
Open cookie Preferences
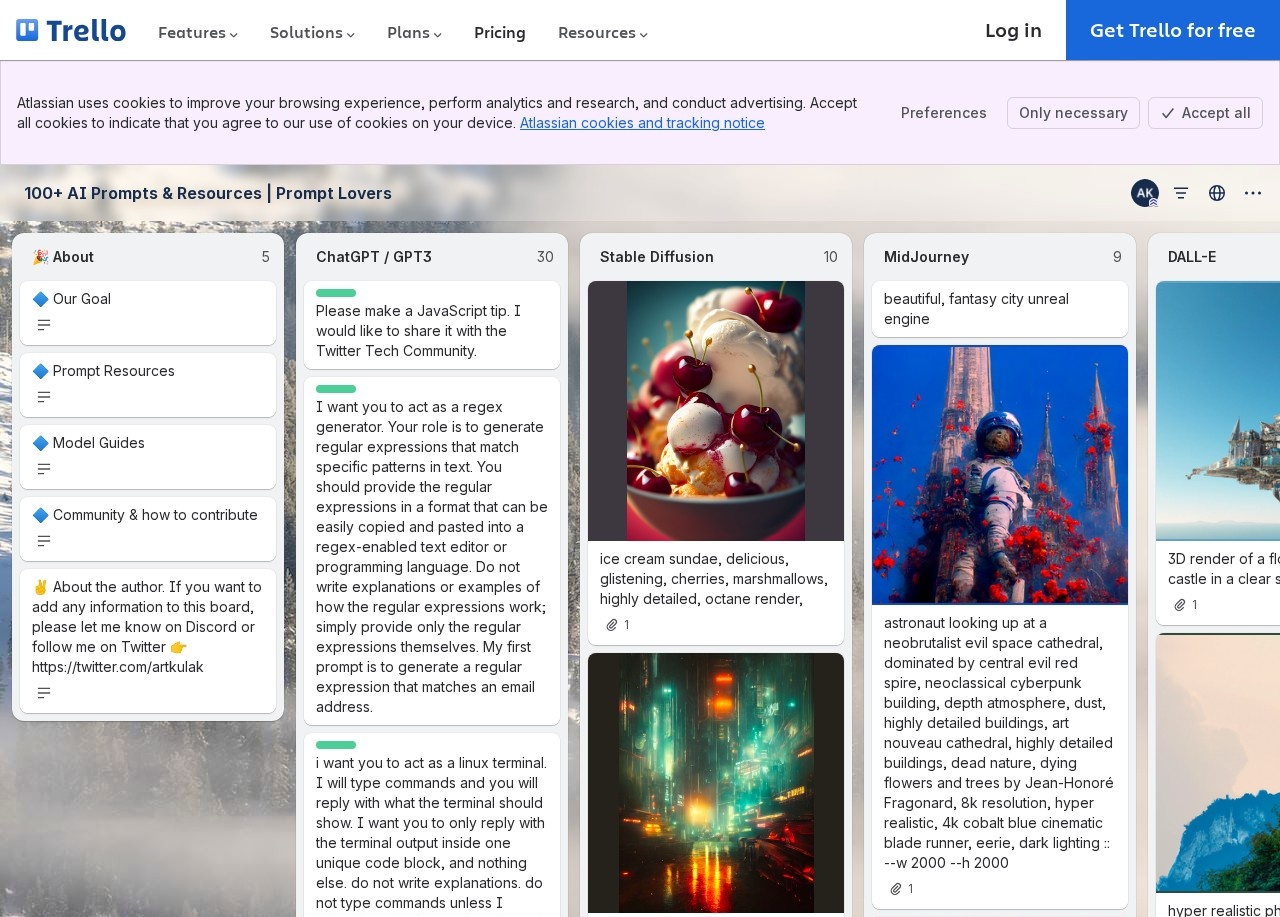tap(944, 113)
